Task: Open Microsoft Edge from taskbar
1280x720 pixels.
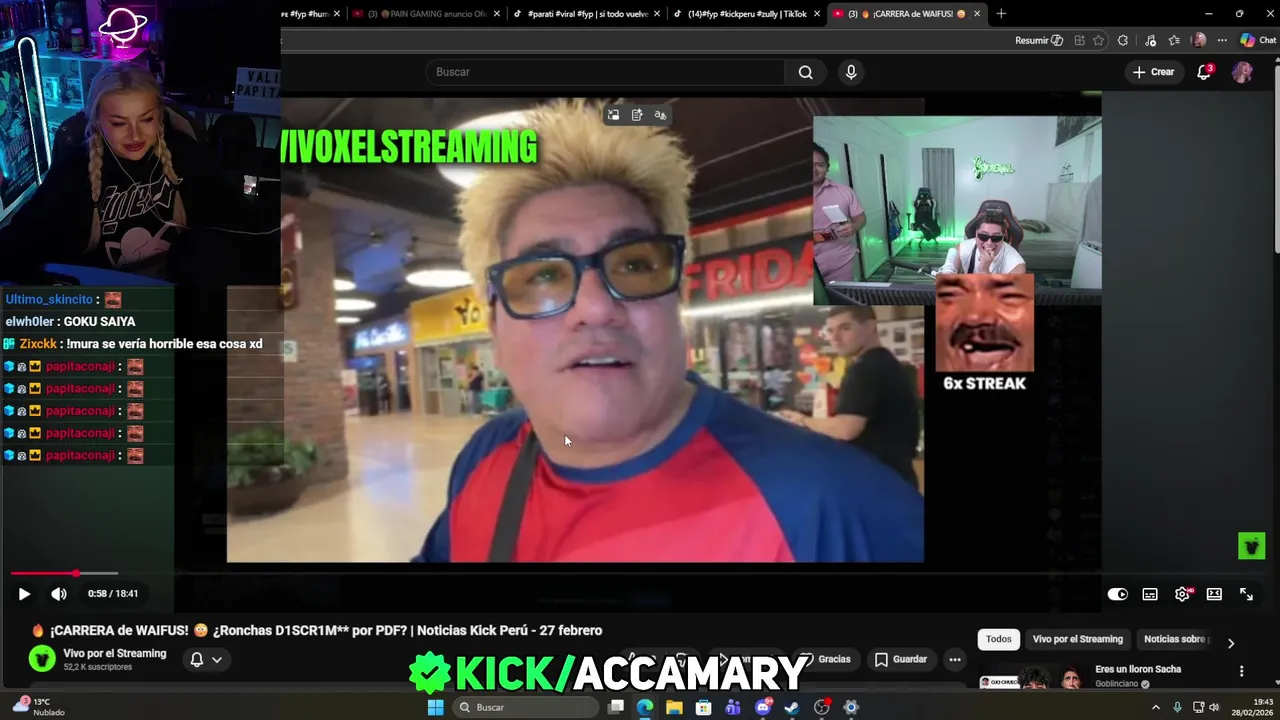Action: 645,707
